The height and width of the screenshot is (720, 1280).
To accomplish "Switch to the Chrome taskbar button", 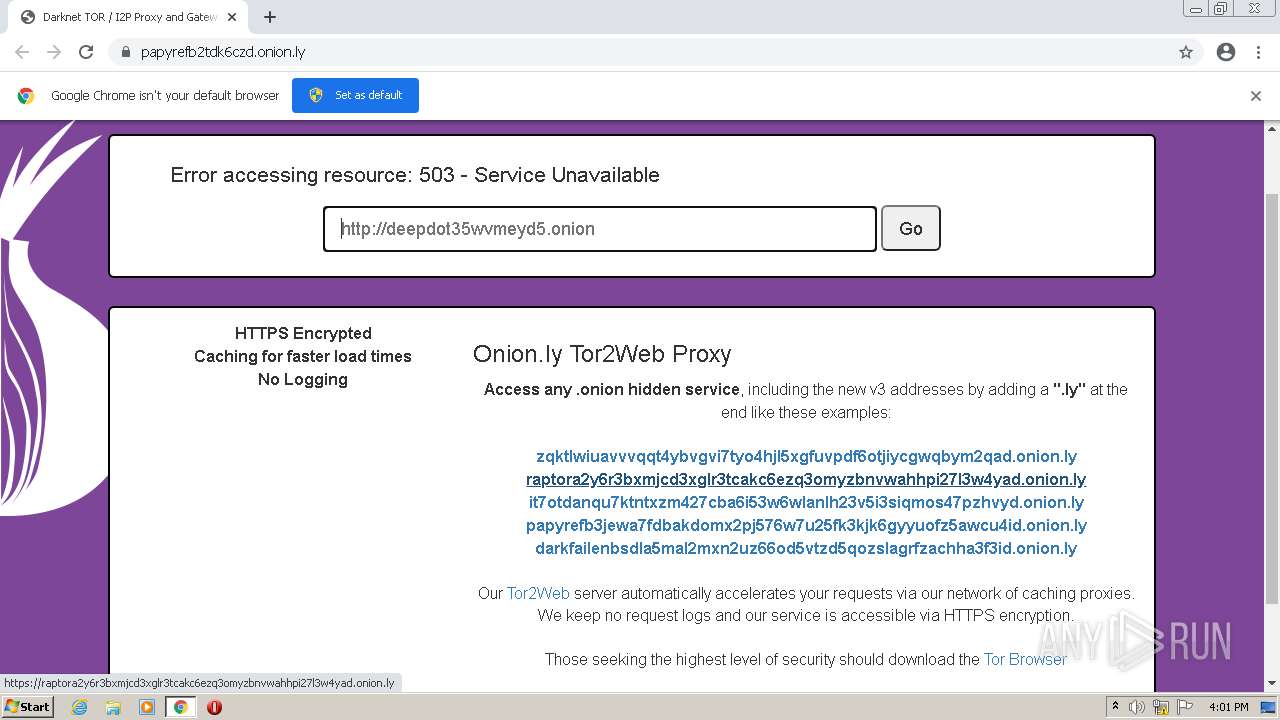I will 180,707.
